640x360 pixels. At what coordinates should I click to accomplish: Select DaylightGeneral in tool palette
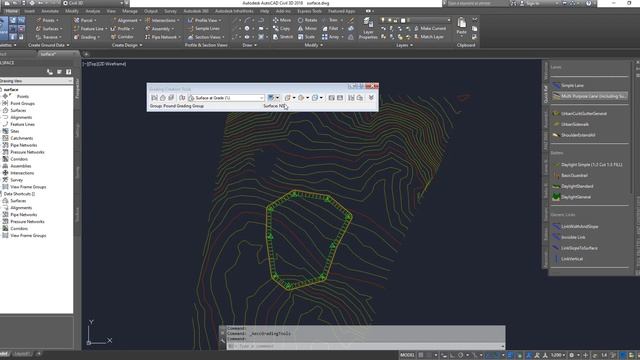pyautogui.click(x=571, y=197)
